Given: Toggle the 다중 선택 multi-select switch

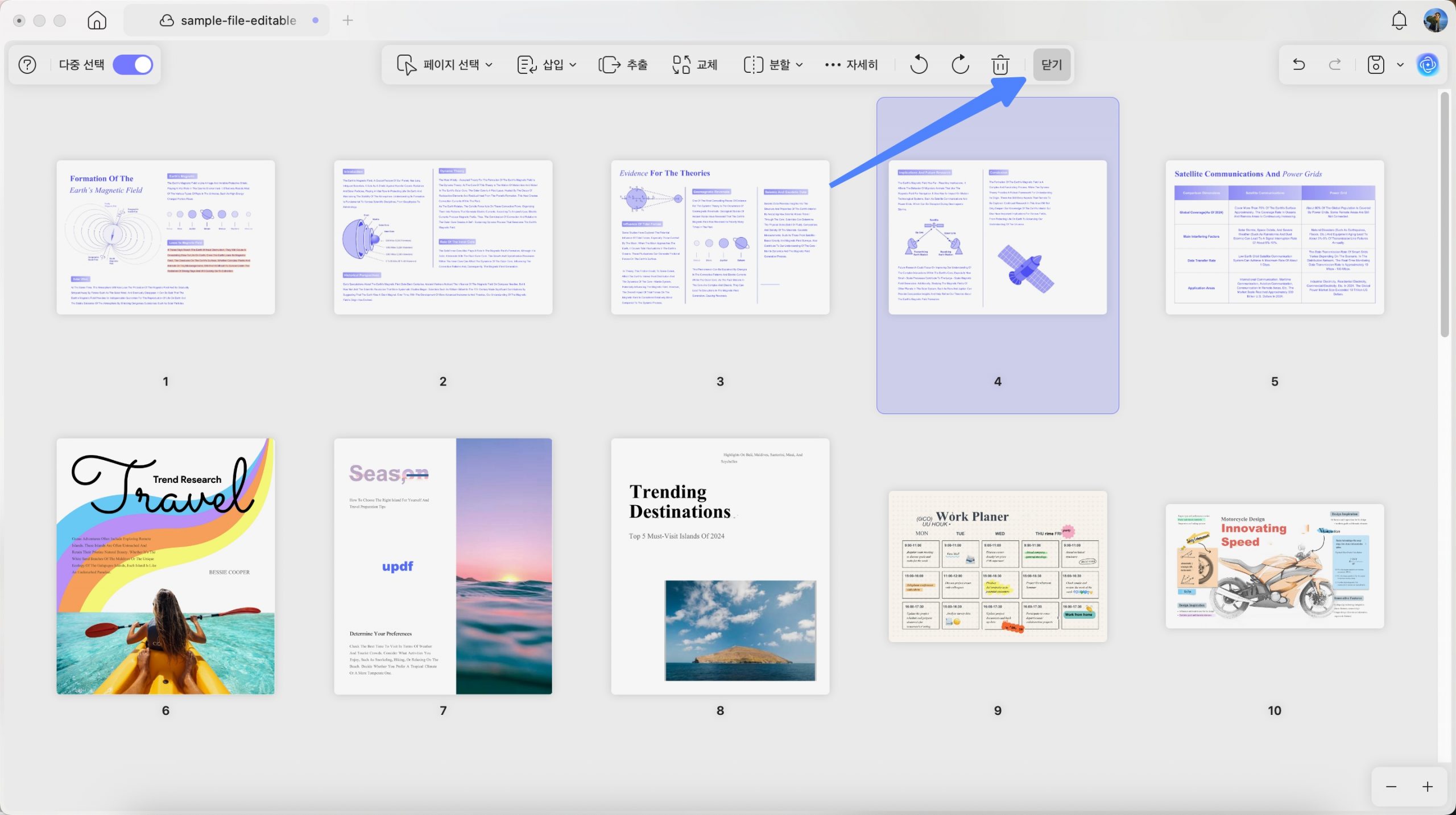Looking at the screenshot, I should [x=133, y=65].
